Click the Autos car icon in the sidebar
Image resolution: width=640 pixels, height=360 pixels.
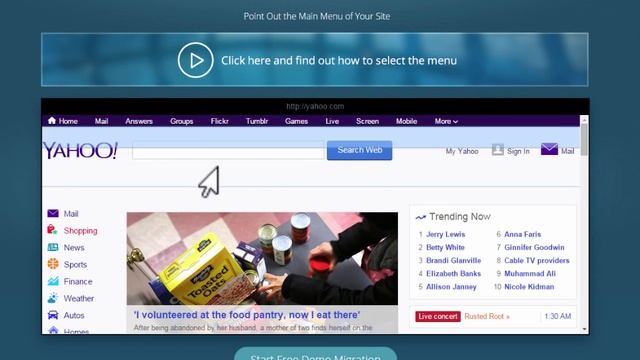tap(53, 315)
